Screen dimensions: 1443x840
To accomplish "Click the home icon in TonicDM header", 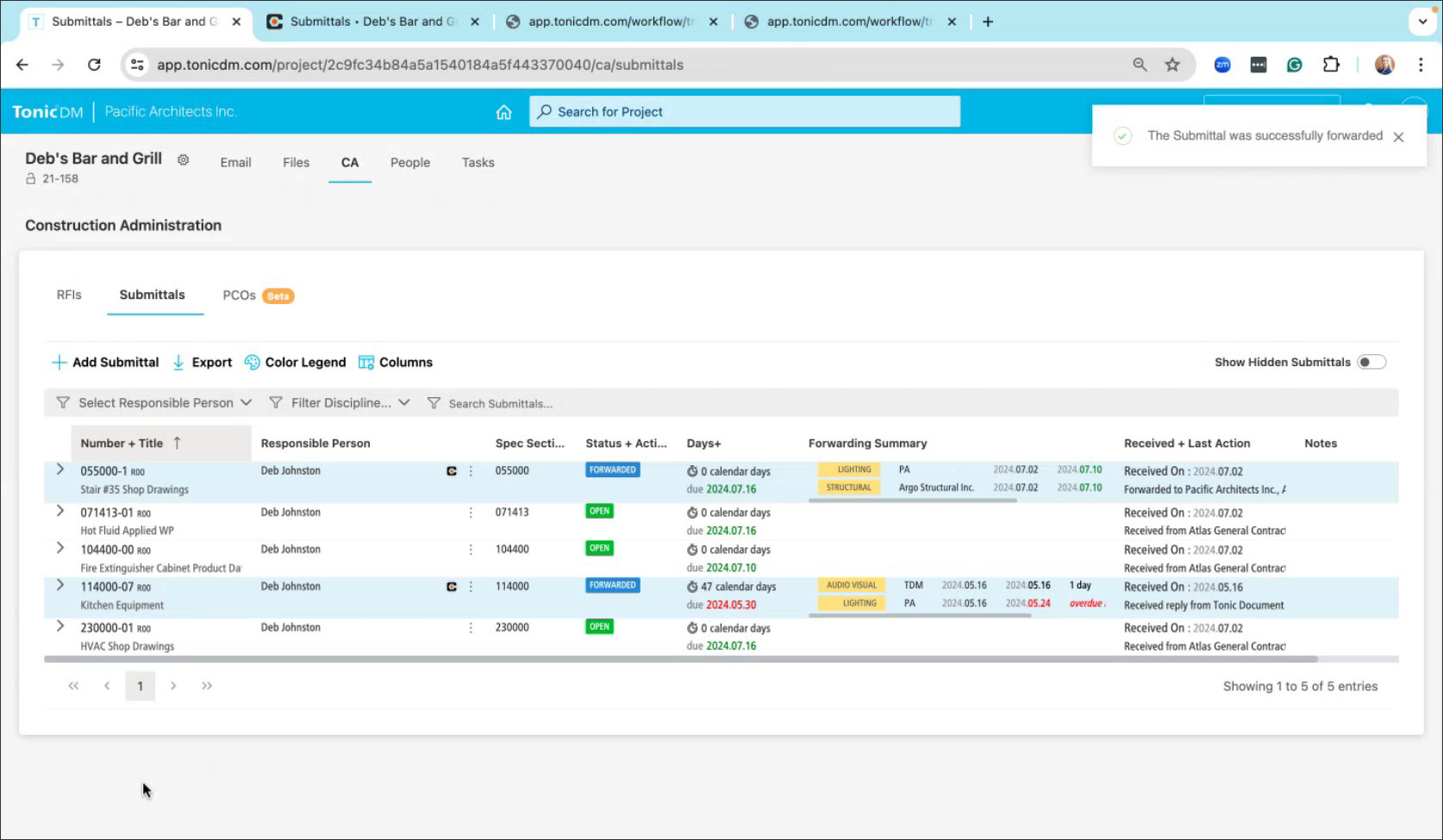I will (x=504, y=112).
